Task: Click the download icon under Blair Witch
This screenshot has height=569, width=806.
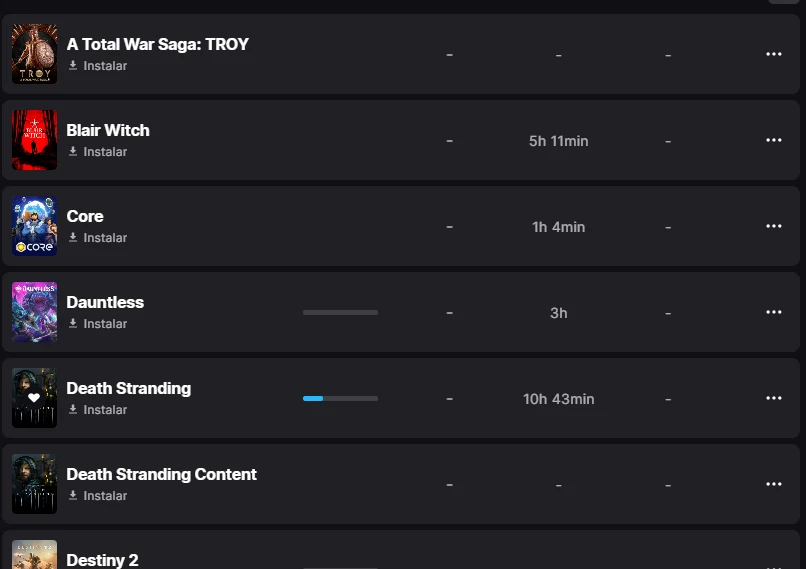Action: [x=73, y=152]
